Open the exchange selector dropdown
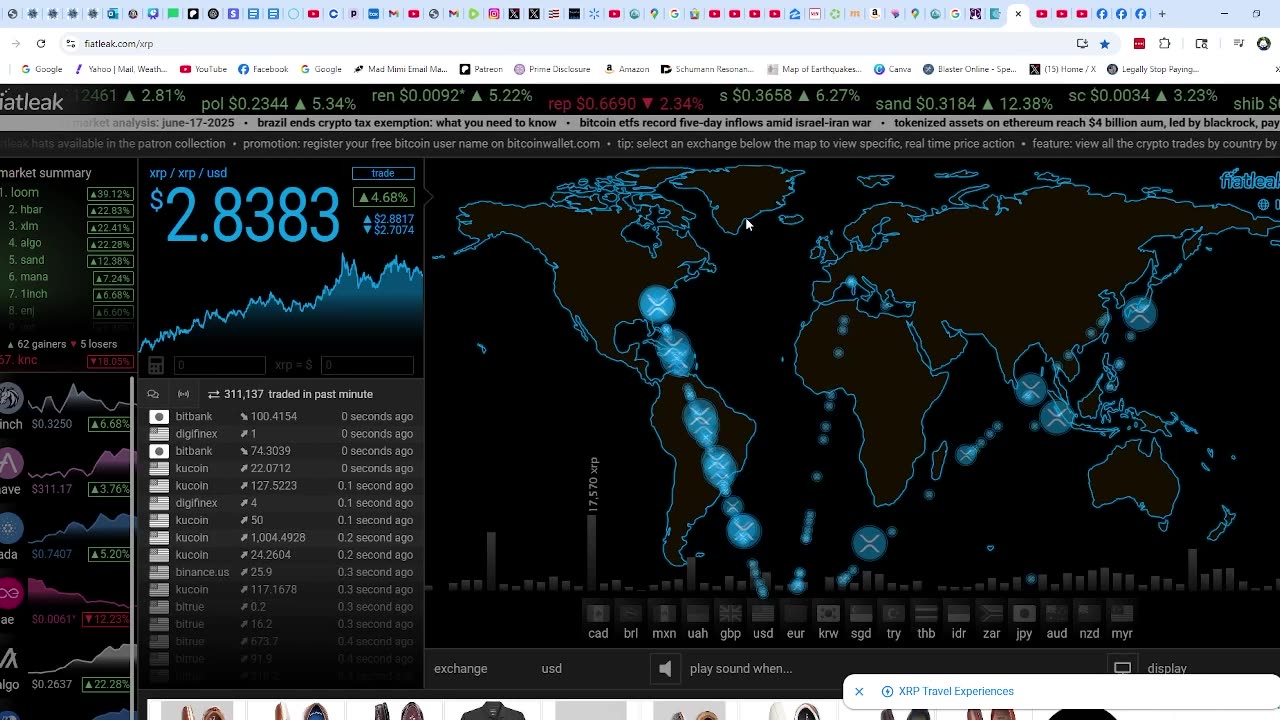This screenshot has height=720, width=1280. (461, 669)
